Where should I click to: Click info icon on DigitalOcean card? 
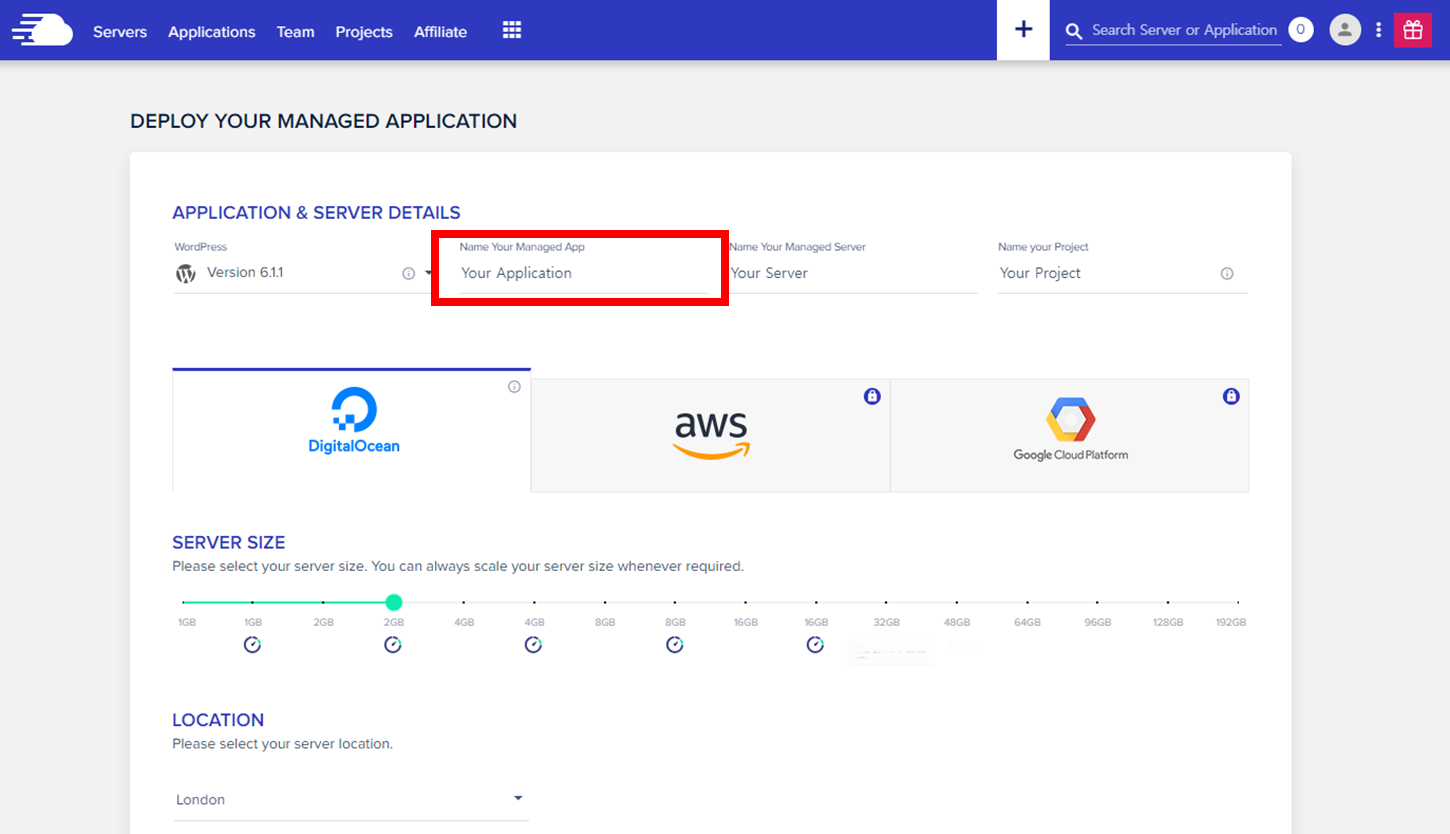click(x=514, y=387)
